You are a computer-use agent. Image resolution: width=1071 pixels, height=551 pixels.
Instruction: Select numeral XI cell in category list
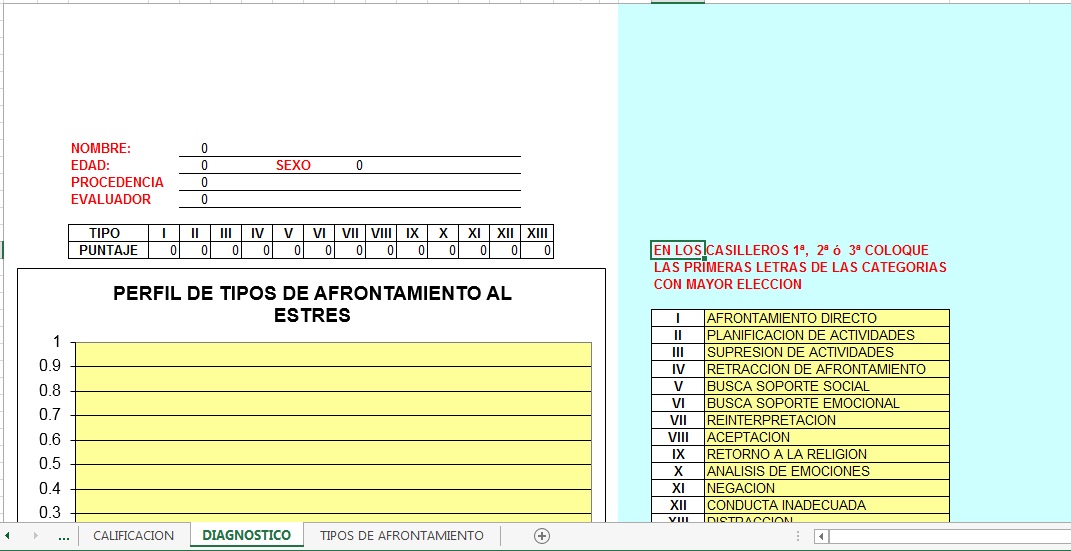click(678, 489)
